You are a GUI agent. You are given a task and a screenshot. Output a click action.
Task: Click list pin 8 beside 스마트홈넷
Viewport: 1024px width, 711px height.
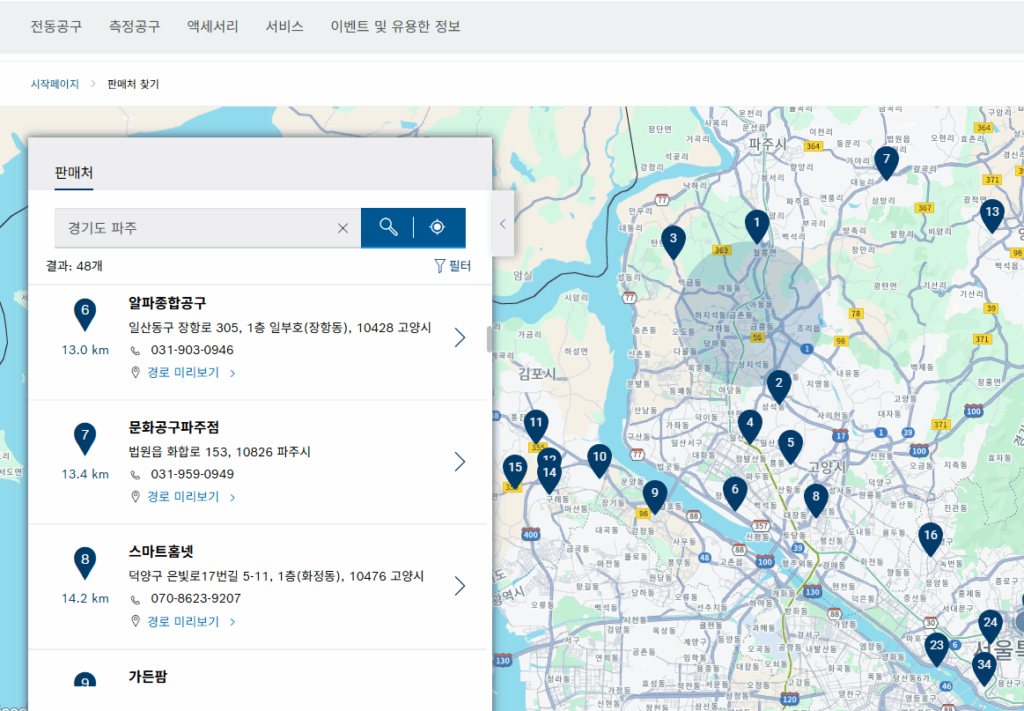[x=85, y=563]
